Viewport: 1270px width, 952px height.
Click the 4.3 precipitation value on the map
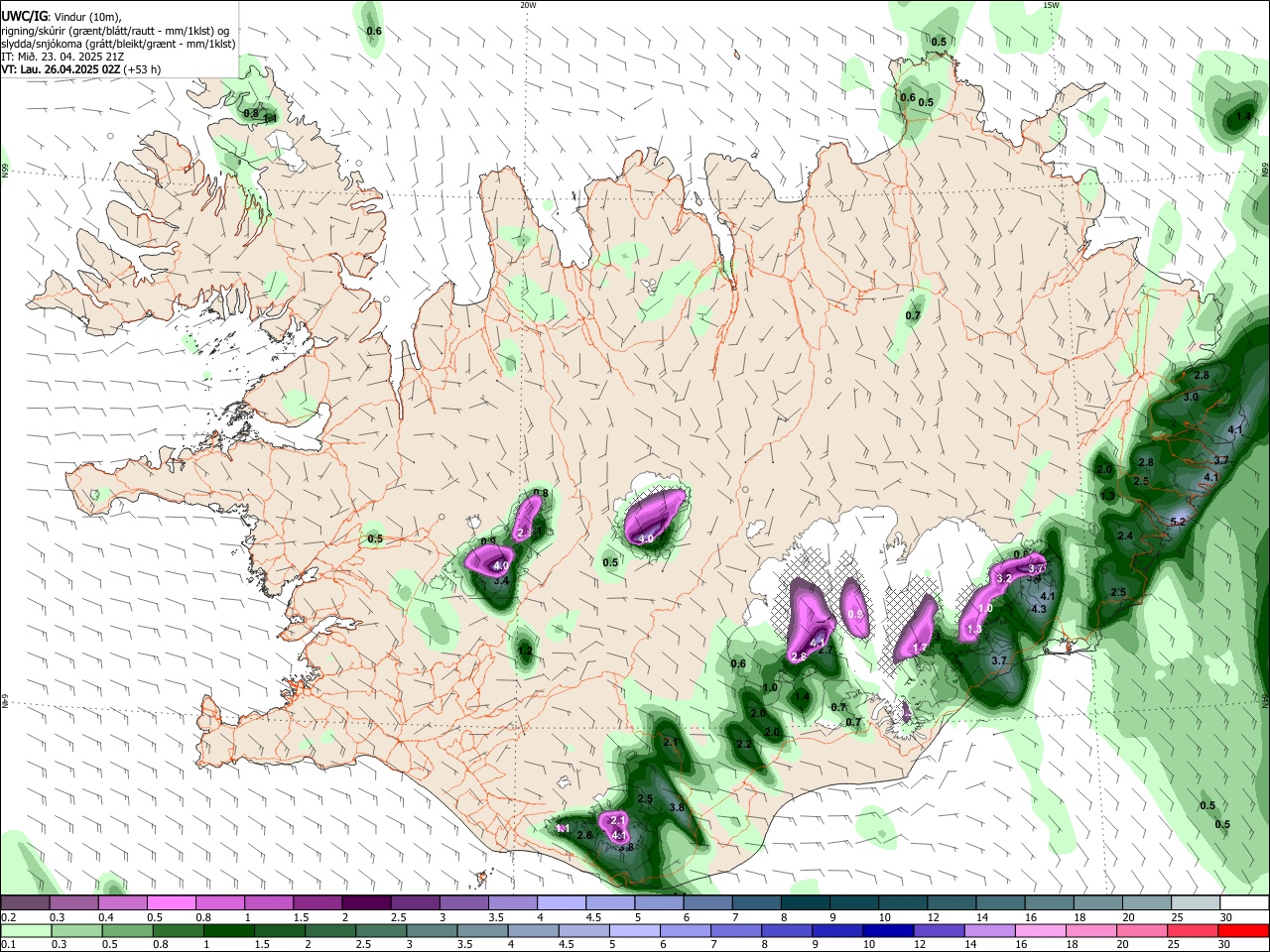pyautogui.click(x=1039, y=609)
